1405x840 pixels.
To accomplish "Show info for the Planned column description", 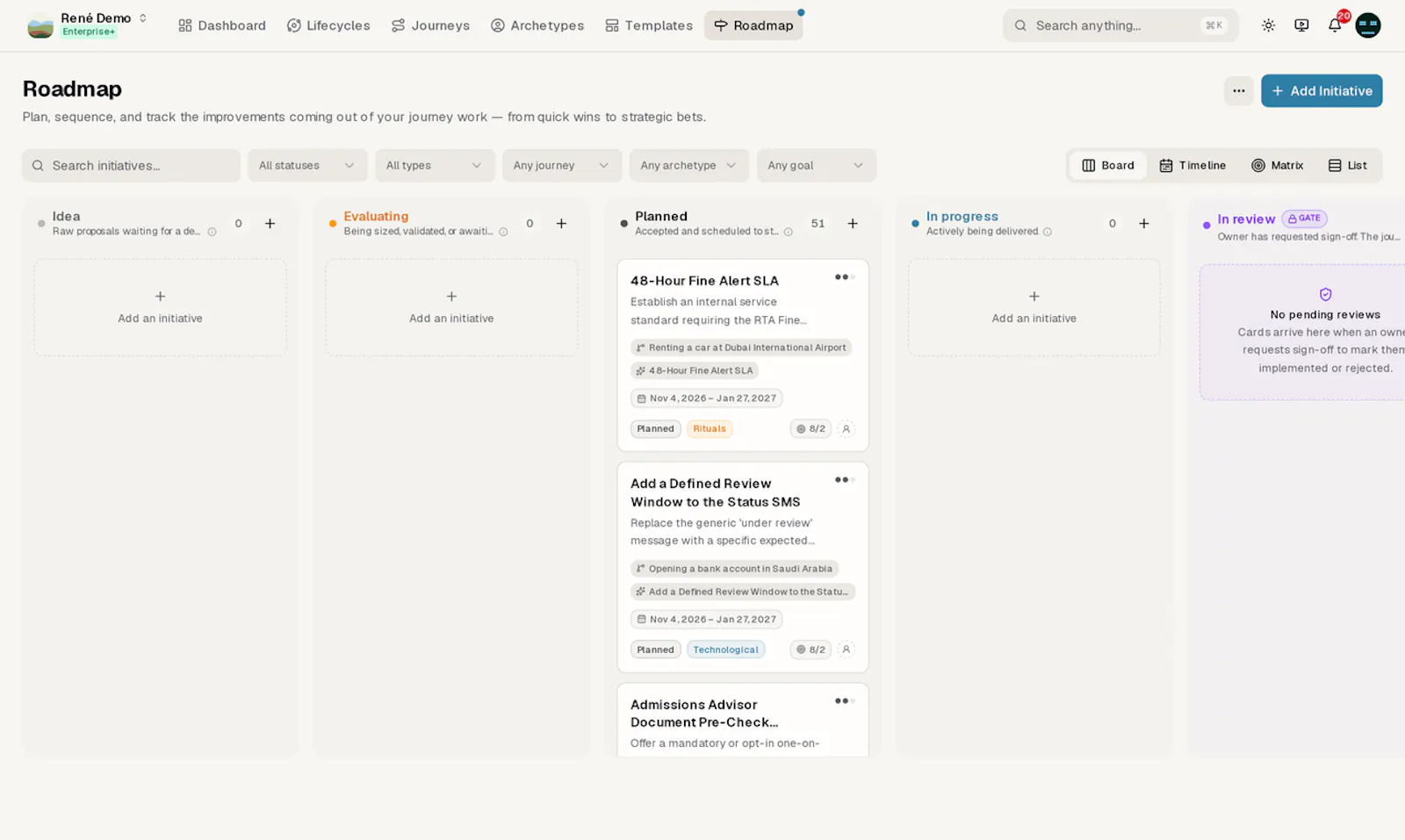I will pos(789,232).
